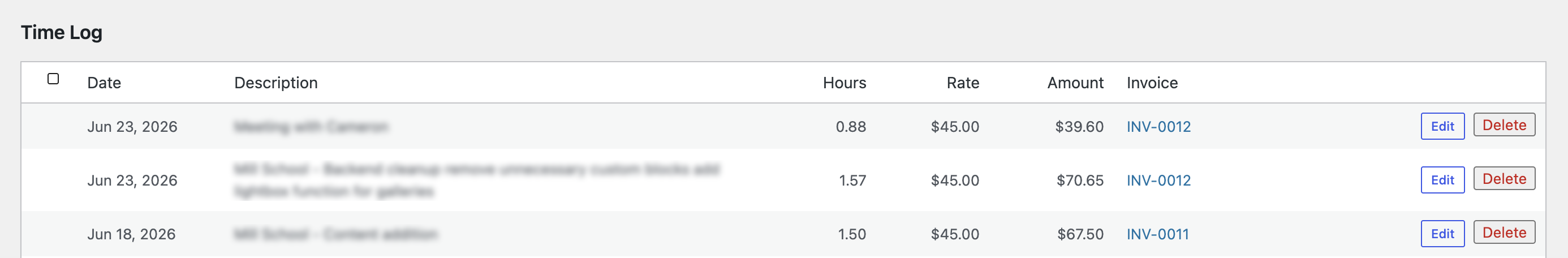Image resolution: width=1568 pixels, height=258 pixels.
Task: Click the Time Log heading
Action: 62,32
